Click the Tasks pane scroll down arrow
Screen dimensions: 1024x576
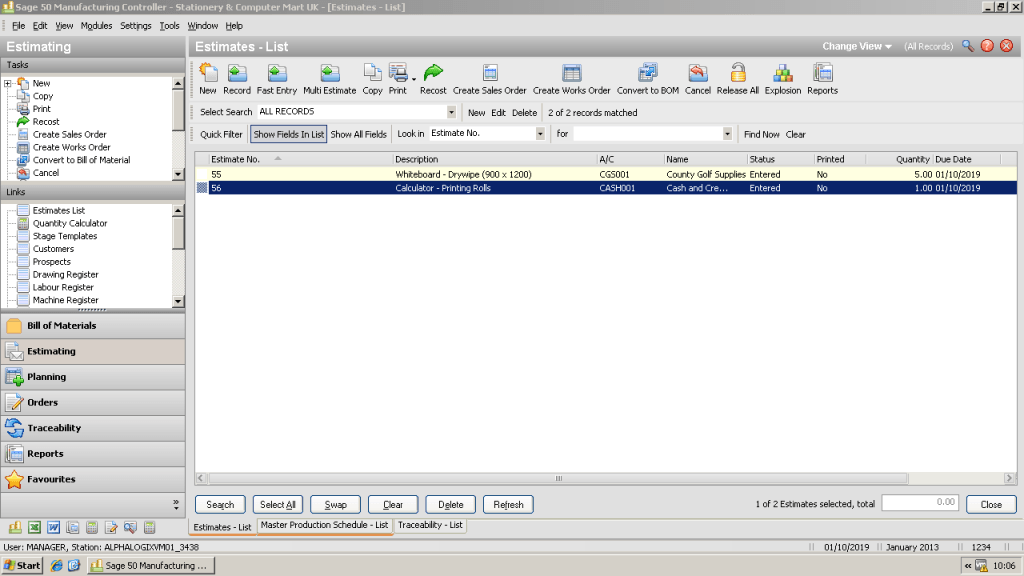click(178, 174)
